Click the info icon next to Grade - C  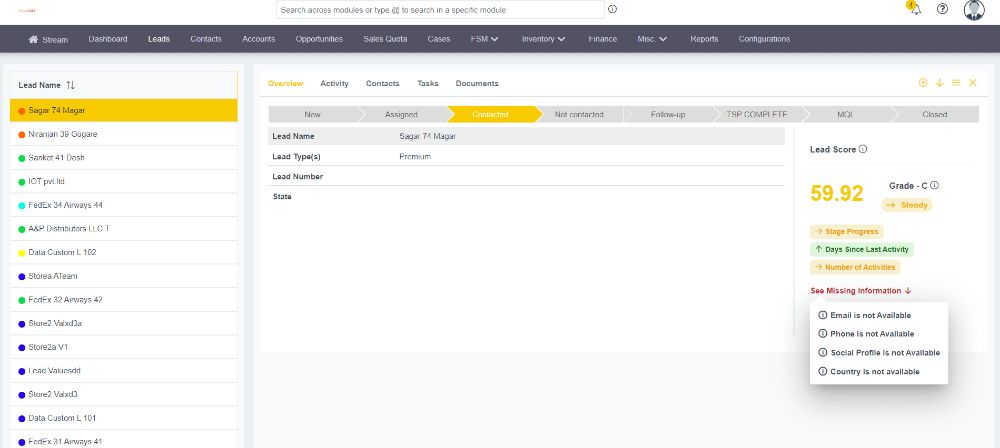pos(934,185)
